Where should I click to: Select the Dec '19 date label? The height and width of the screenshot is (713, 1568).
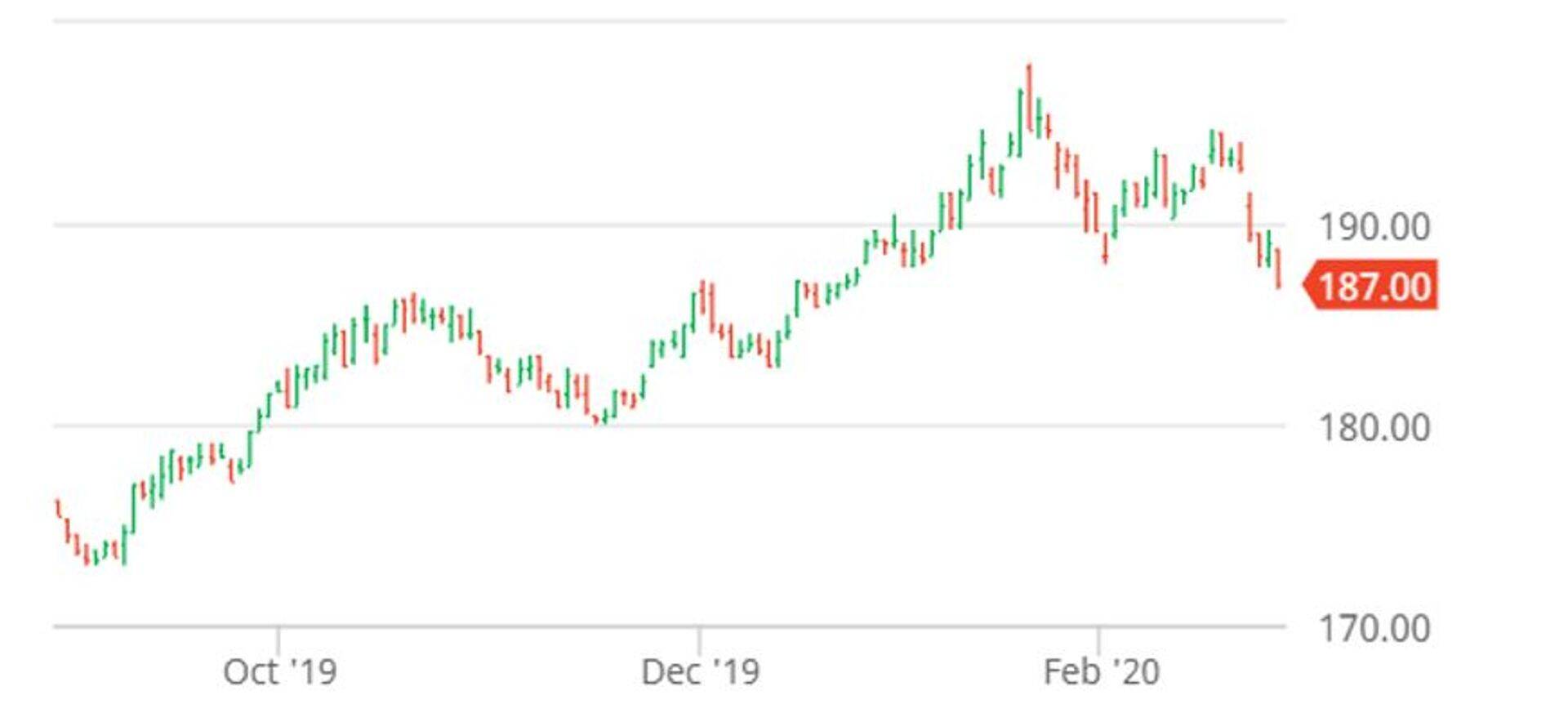[x=700, y=671]
